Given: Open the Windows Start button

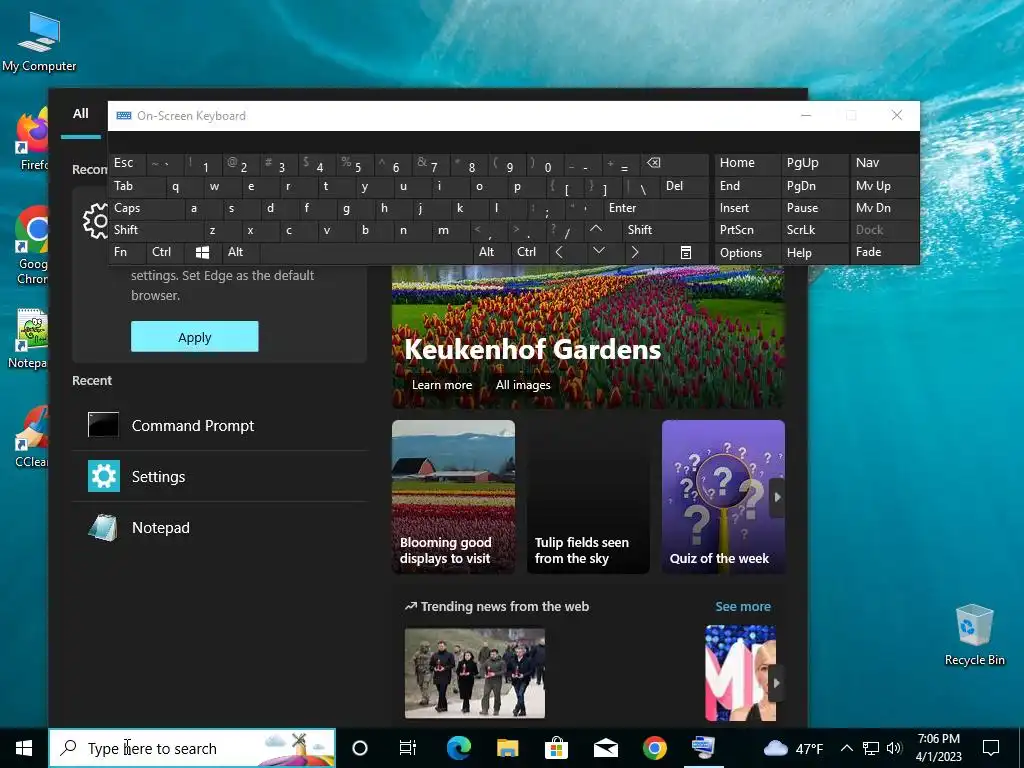Looking at the screenshot, I should coord(24,748).
